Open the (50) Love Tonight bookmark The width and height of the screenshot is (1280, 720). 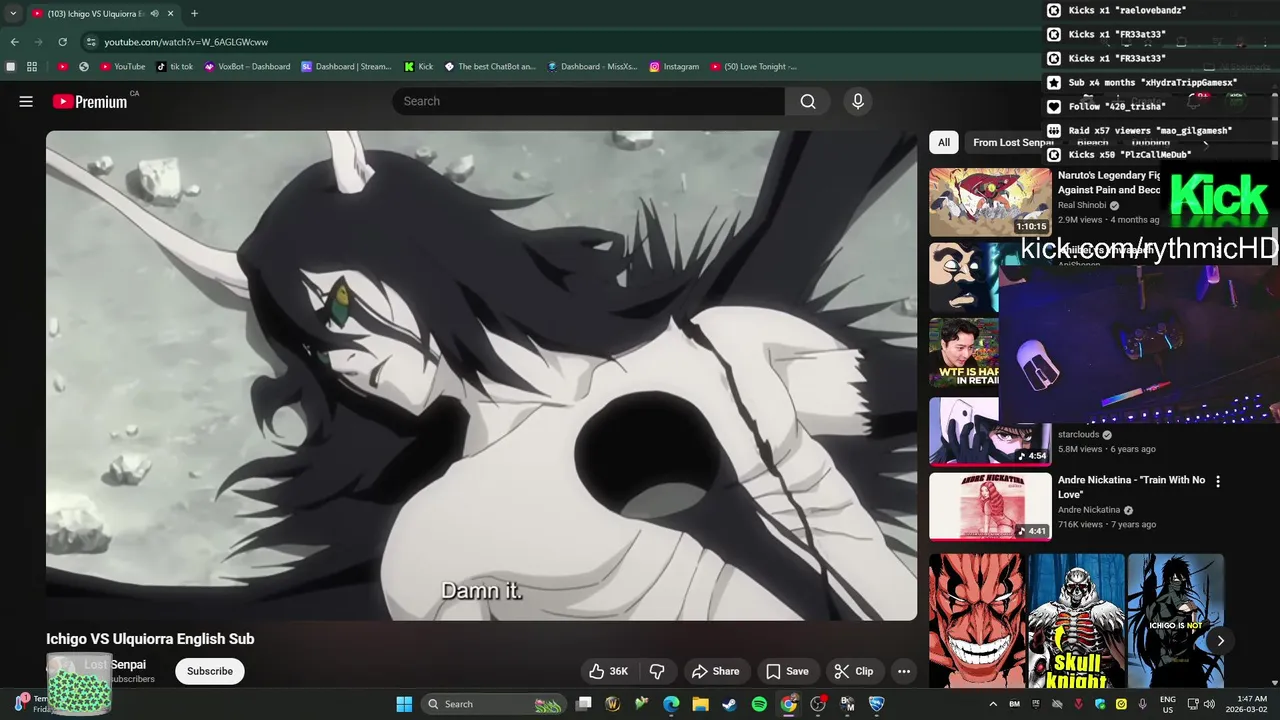(x=754, y=67)
